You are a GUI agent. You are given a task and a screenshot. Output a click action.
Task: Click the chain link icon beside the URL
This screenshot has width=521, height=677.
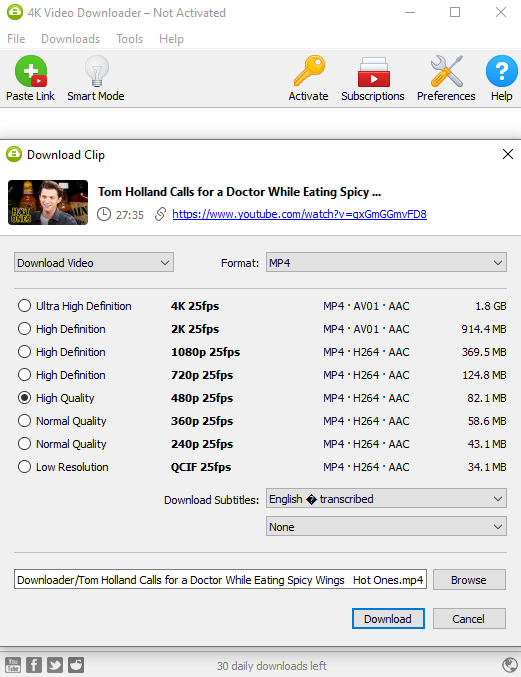pos(160,214)
